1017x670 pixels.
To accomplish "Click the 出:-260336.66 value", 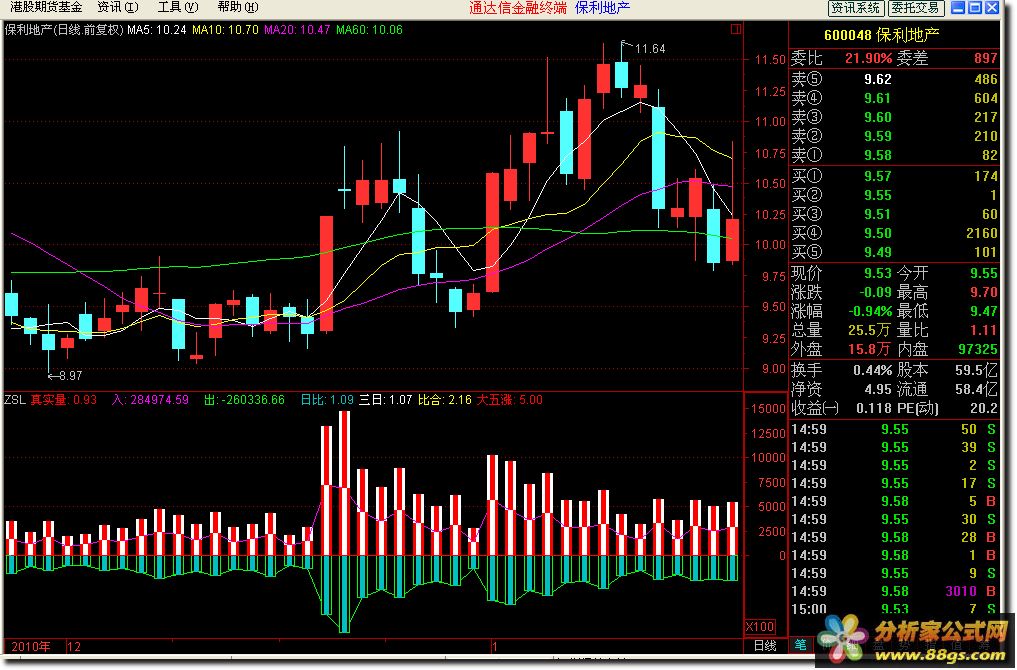I will click(244, 400).
